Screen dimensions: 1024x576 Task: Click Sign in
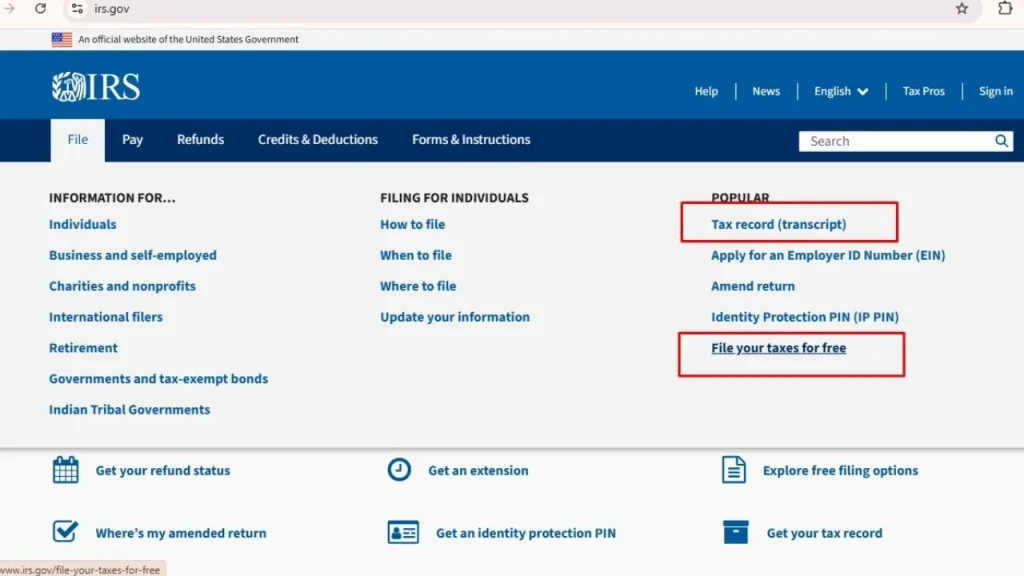[995, 91]
